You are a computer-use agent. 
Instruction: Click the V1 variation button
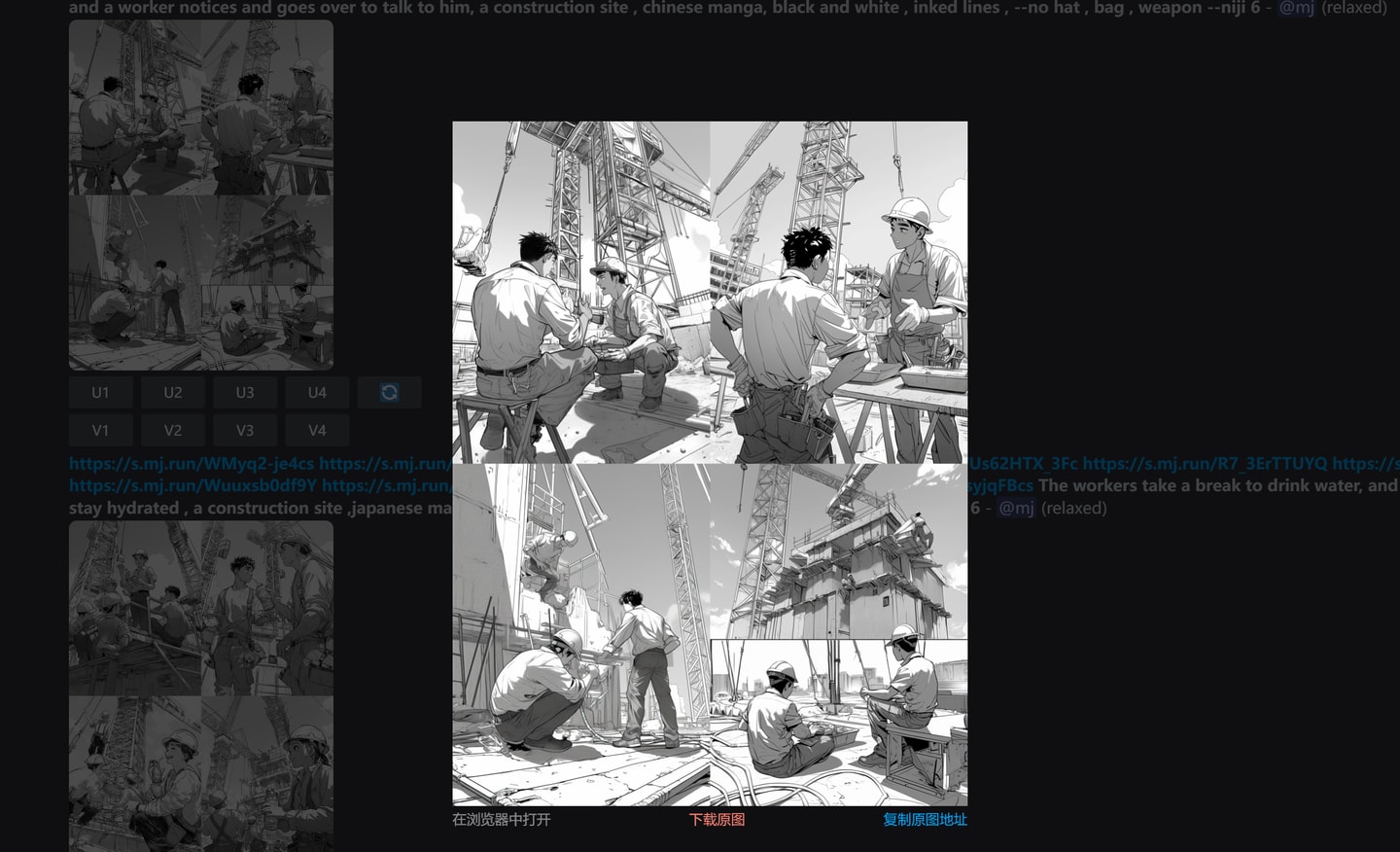[x=100, y=430]
